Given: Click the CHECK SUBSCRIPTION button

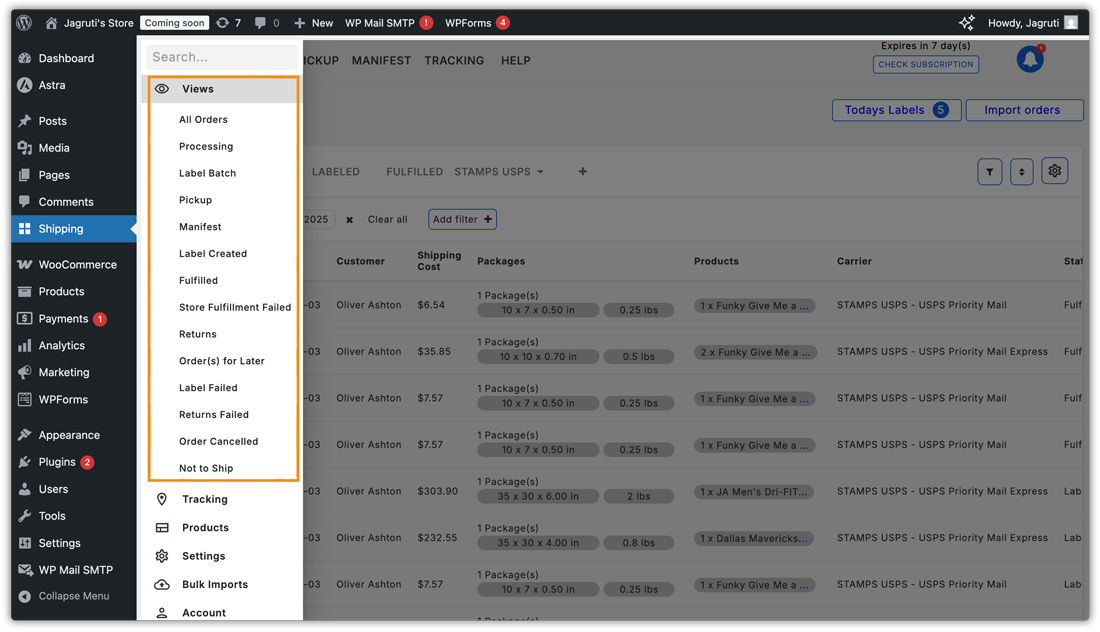Looking at the screenshot, I should pos(926,65).
